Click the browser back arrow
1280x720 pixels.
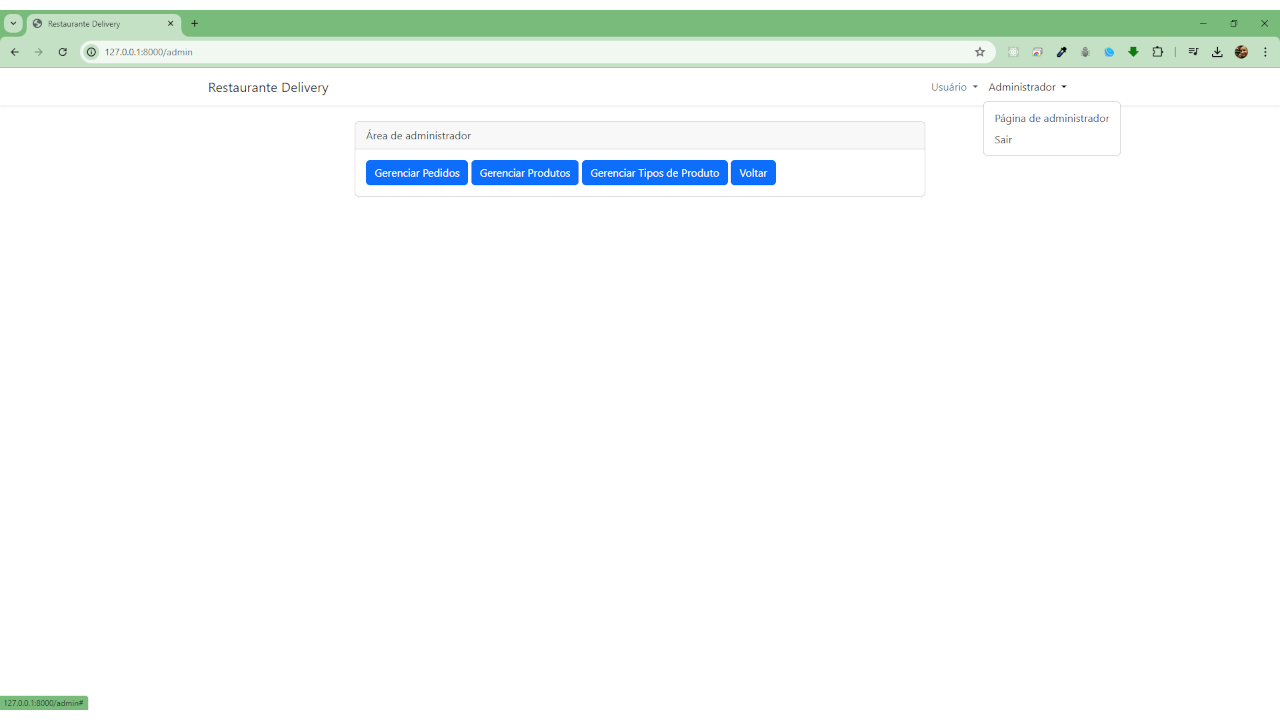click(x=14, y=52)
